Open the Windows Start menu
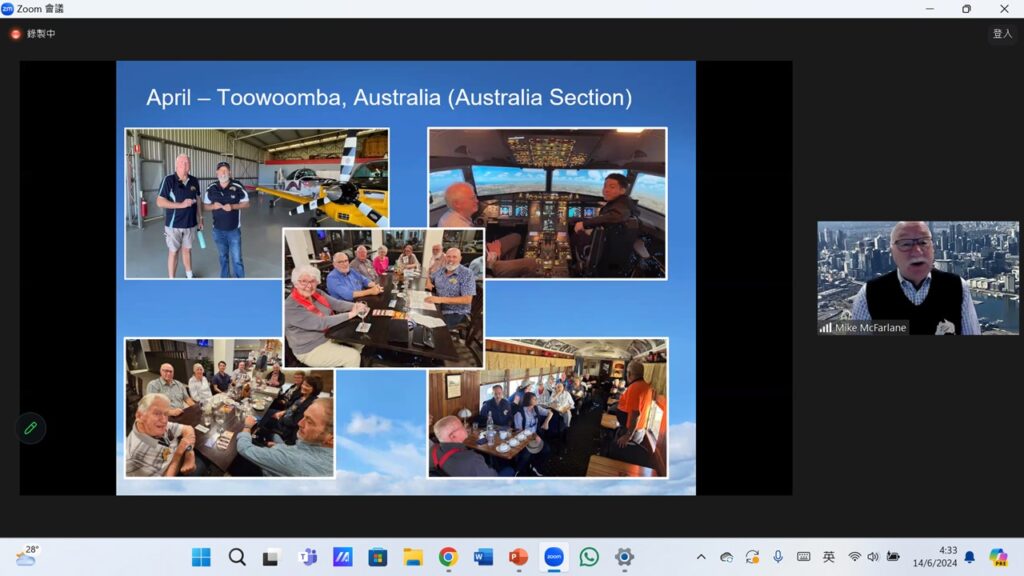The image size is (1024, 576). pyautogui.click(x=201, y=557)
